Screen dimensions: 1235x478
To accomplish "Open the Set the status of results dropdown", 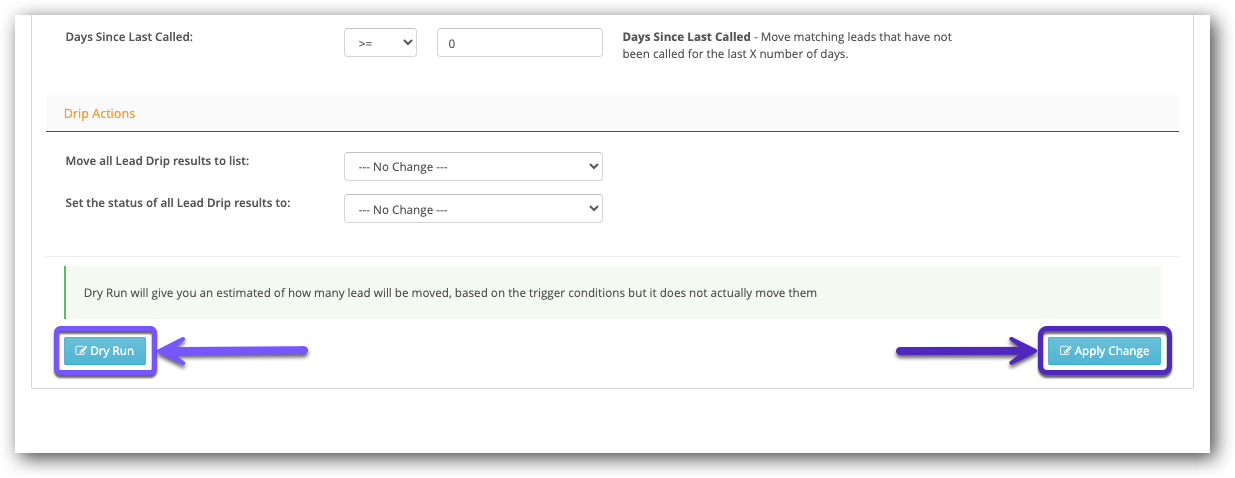I will tap(473, 209).
